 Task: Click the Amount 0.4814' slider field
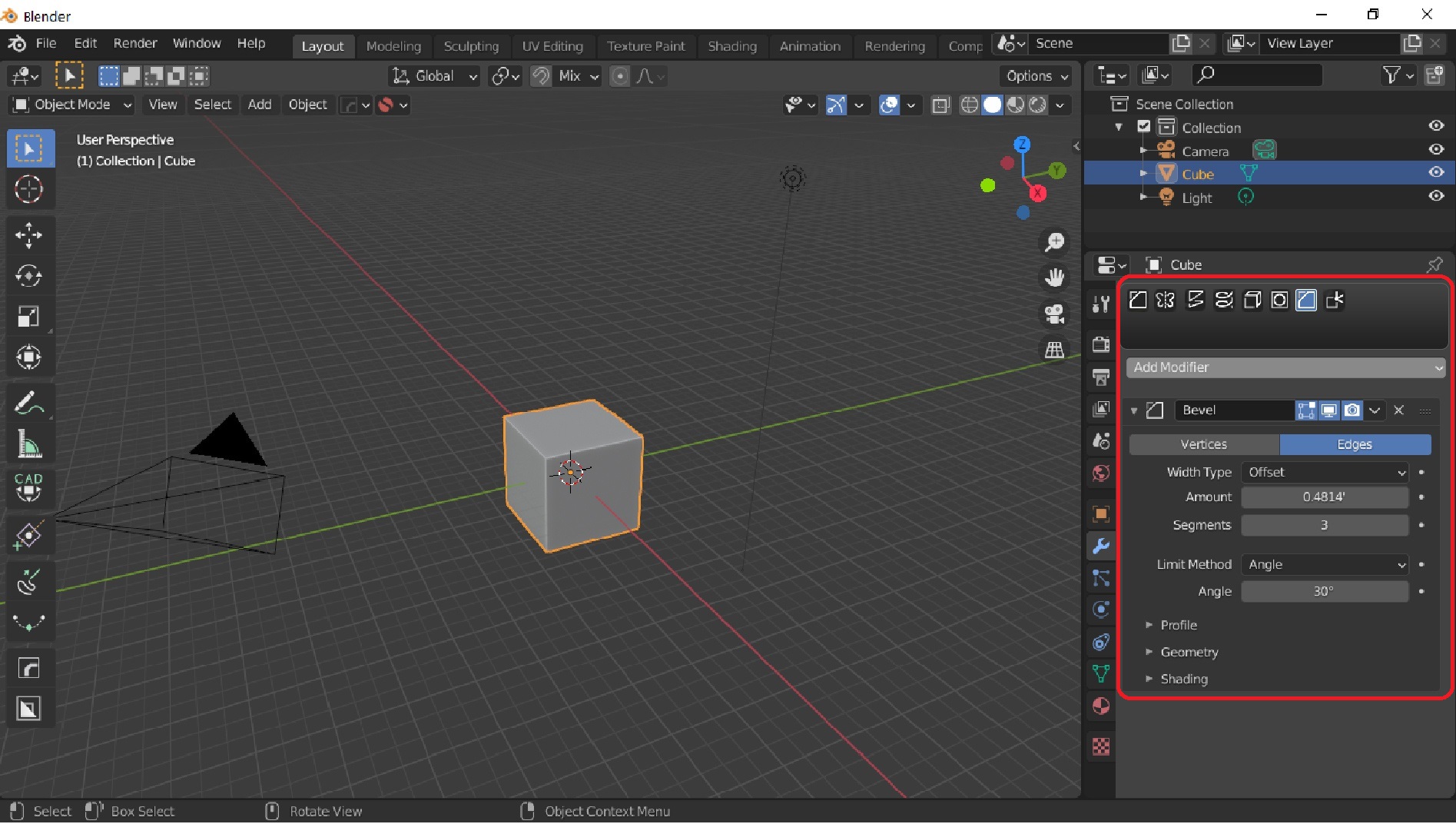pyautogui.click(x=1325, y=497)
